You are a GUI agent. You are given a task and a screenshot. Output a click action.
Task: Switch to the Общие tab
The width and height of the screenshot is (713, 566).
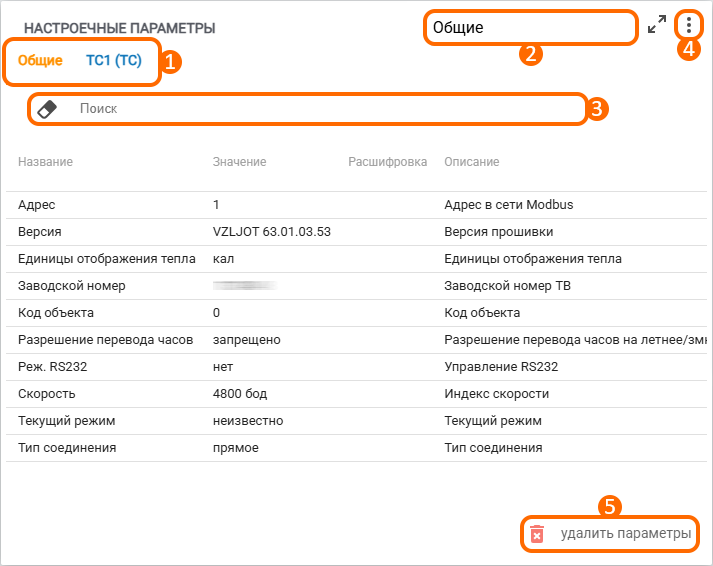[x=40, y=60]
